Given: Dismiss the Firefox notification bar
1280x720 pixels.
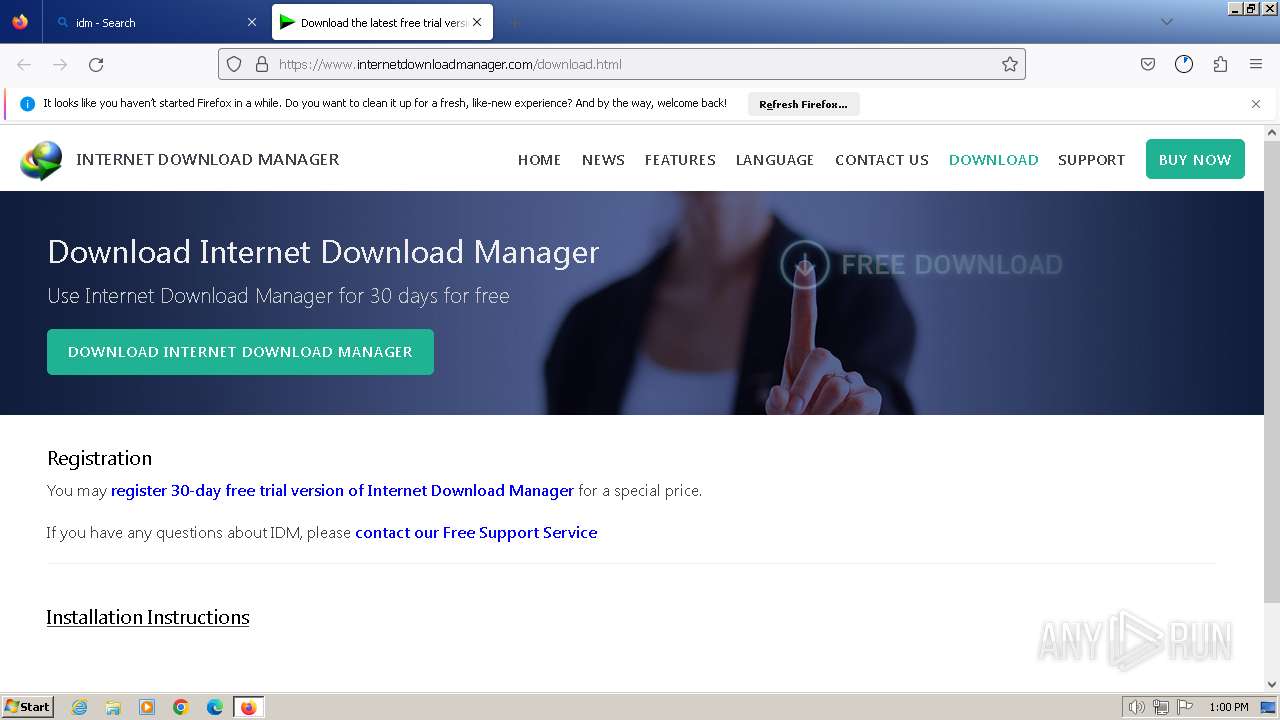Looking at the screenshot, I should pyautogui.click(x=1256, y=104).
